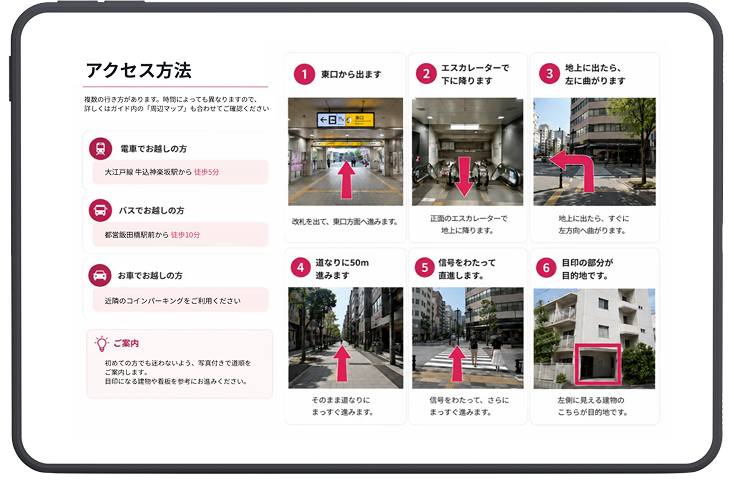
Task: Click 近隣のコインパーキングをご利用ください
Action: pyautogui.click(x=172, y=301)
